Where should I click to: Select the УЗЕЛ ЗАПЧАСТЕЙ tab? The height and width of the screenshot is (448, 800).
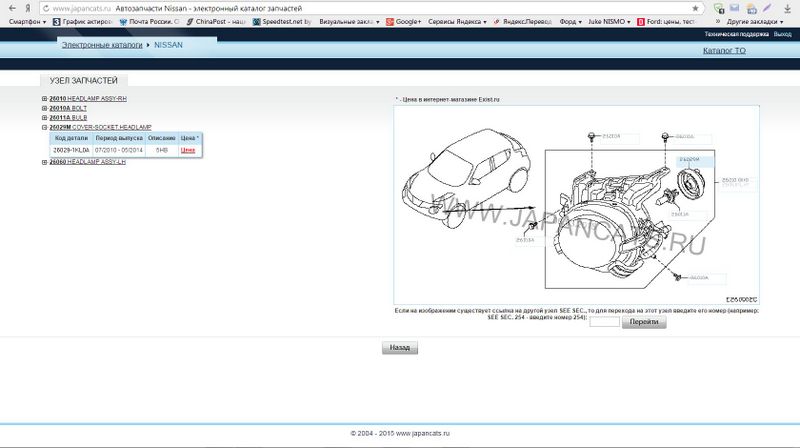(84, 81)
